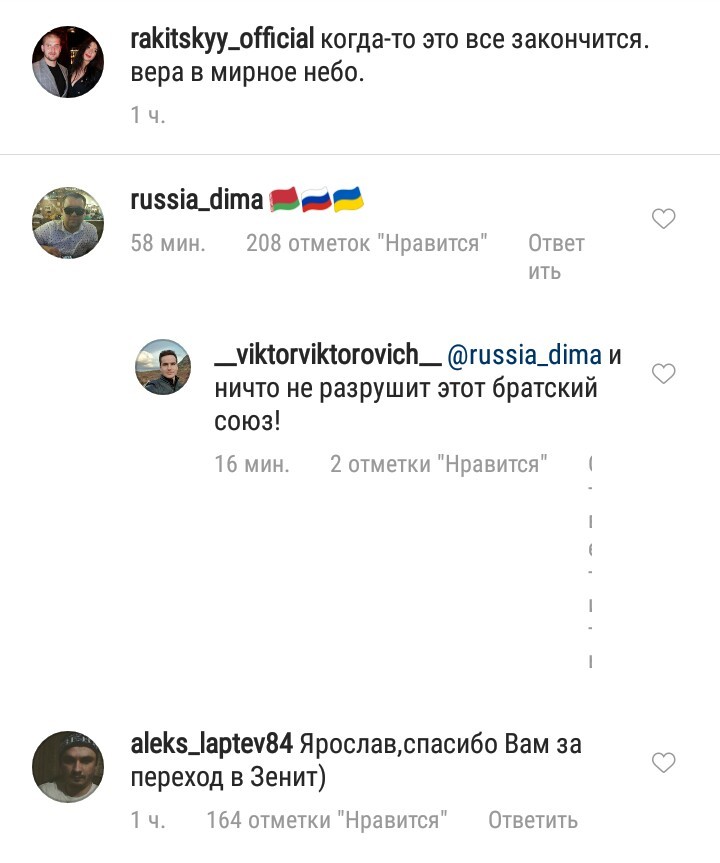The image size is (720, 863).
Task: View 208 отметок "Нравится" list
Action: pyautogui.click(x=367, y=243)
